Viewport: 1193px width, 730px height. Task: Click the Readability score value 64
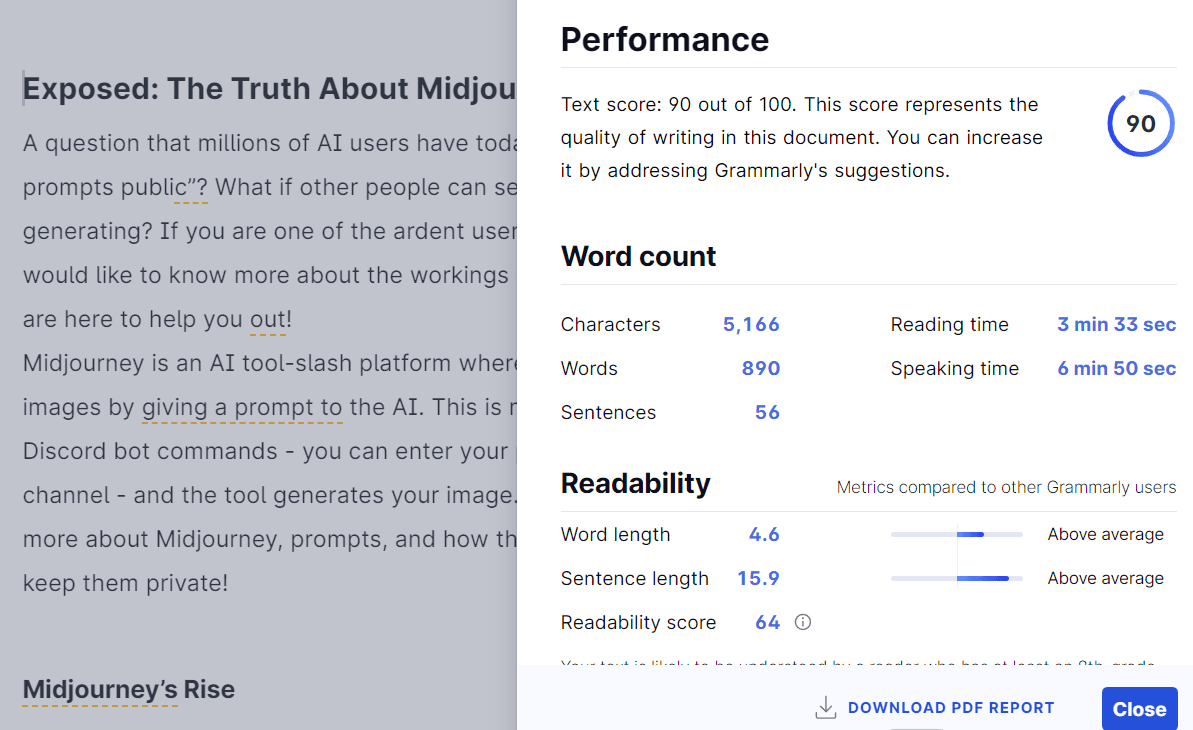tap(768, 623)
